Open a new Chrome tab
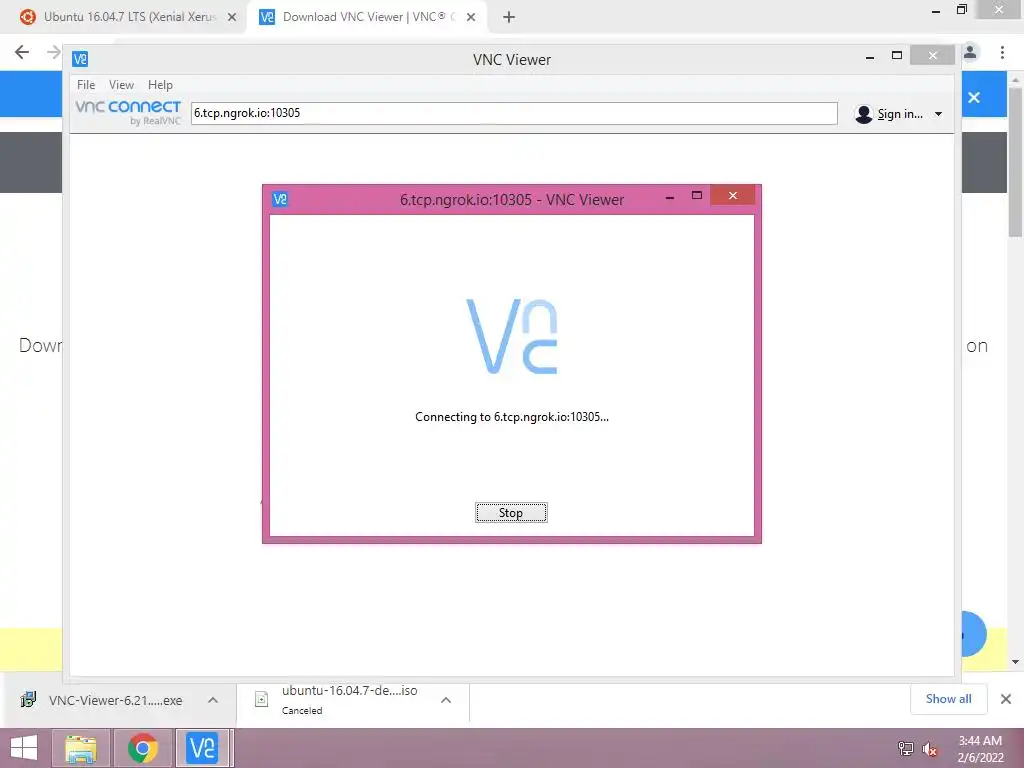The height and width of the screenshot is (768, 1024). coord(509,17)
